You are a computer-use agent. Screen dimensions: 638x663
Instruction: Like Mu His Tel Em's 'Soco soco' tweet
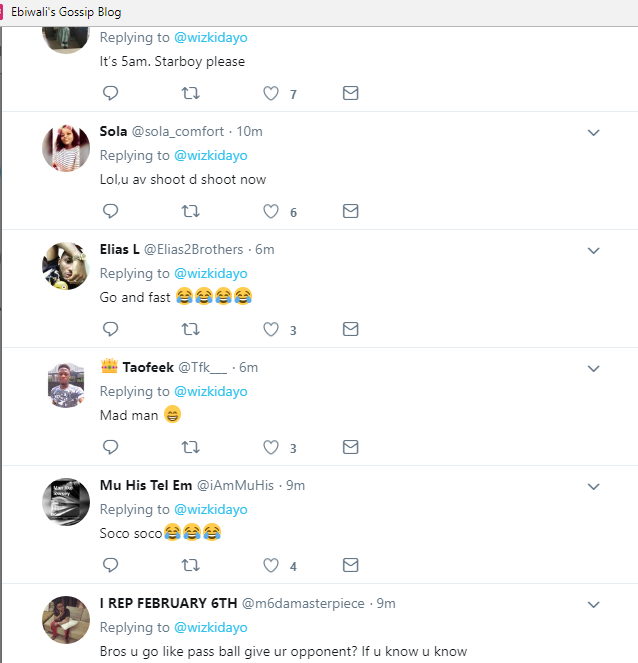(270, 565)
